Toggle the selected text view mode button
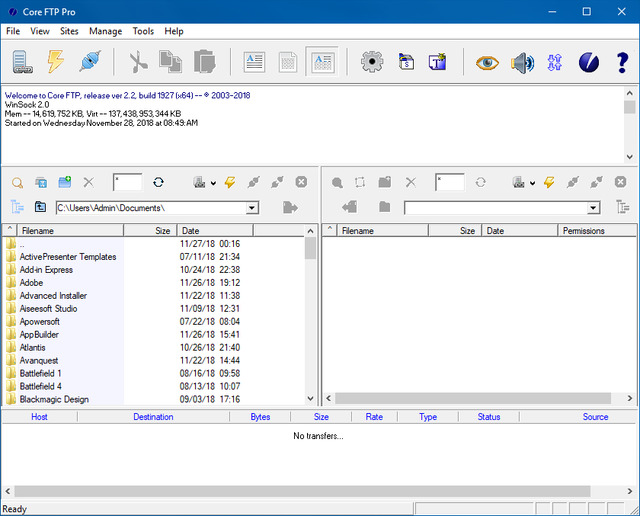The image size is (640, 516). 321,62
